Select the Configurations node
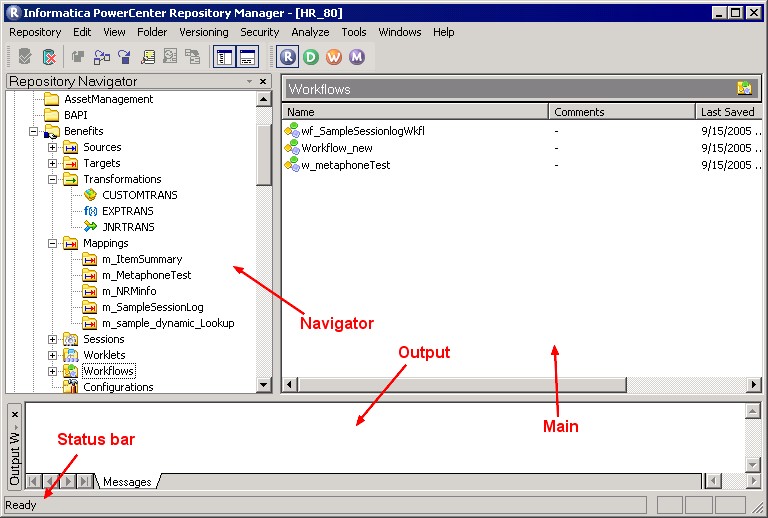Viewport: 768px width, 518px height. pyautogui.click(x=118, y=387)
